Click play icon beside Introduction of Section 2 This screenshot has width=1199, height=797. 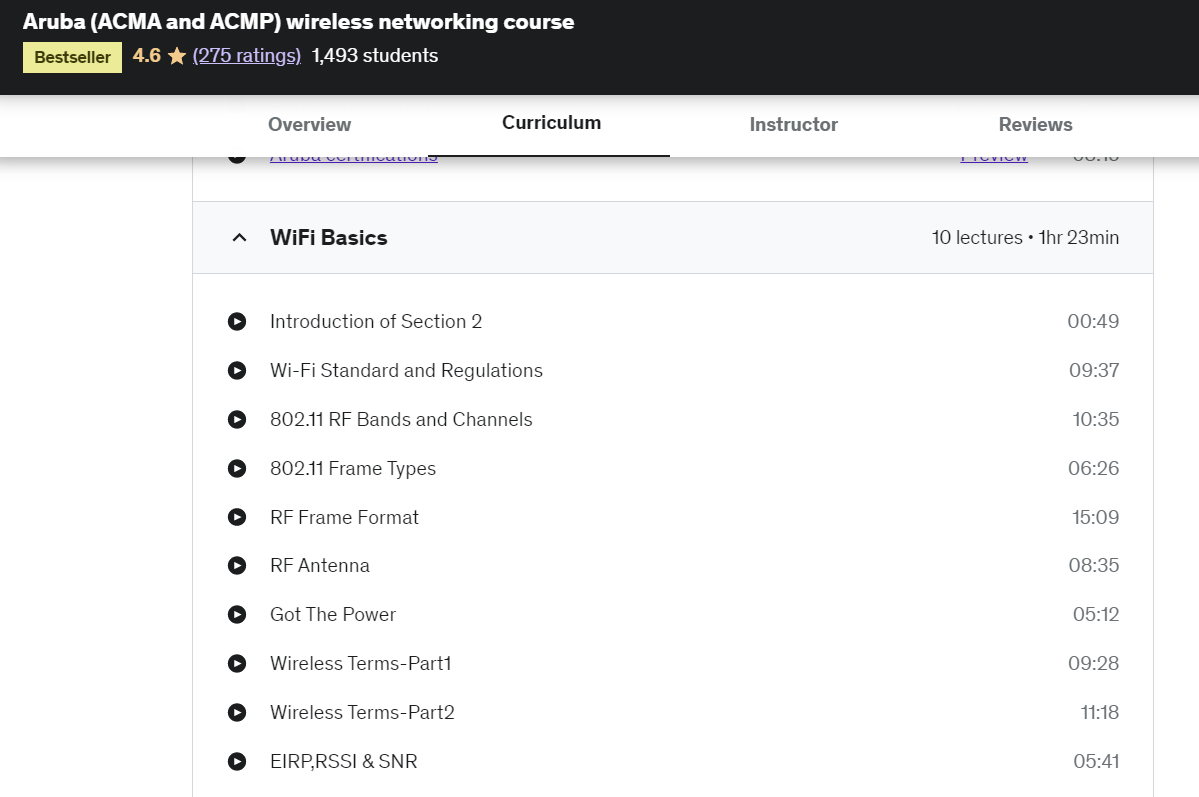point(237,321)
